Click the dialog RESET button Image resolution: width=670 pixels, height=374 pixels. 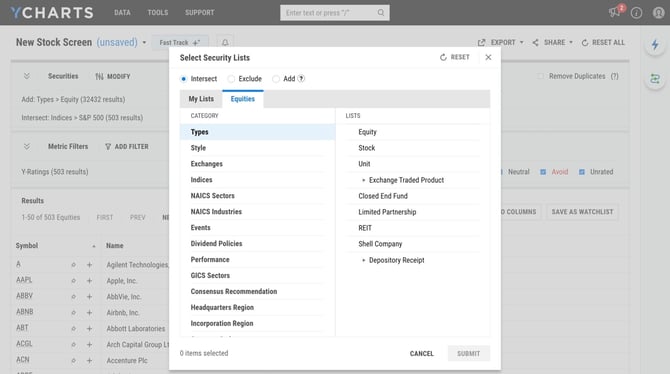tap(455, 57)
